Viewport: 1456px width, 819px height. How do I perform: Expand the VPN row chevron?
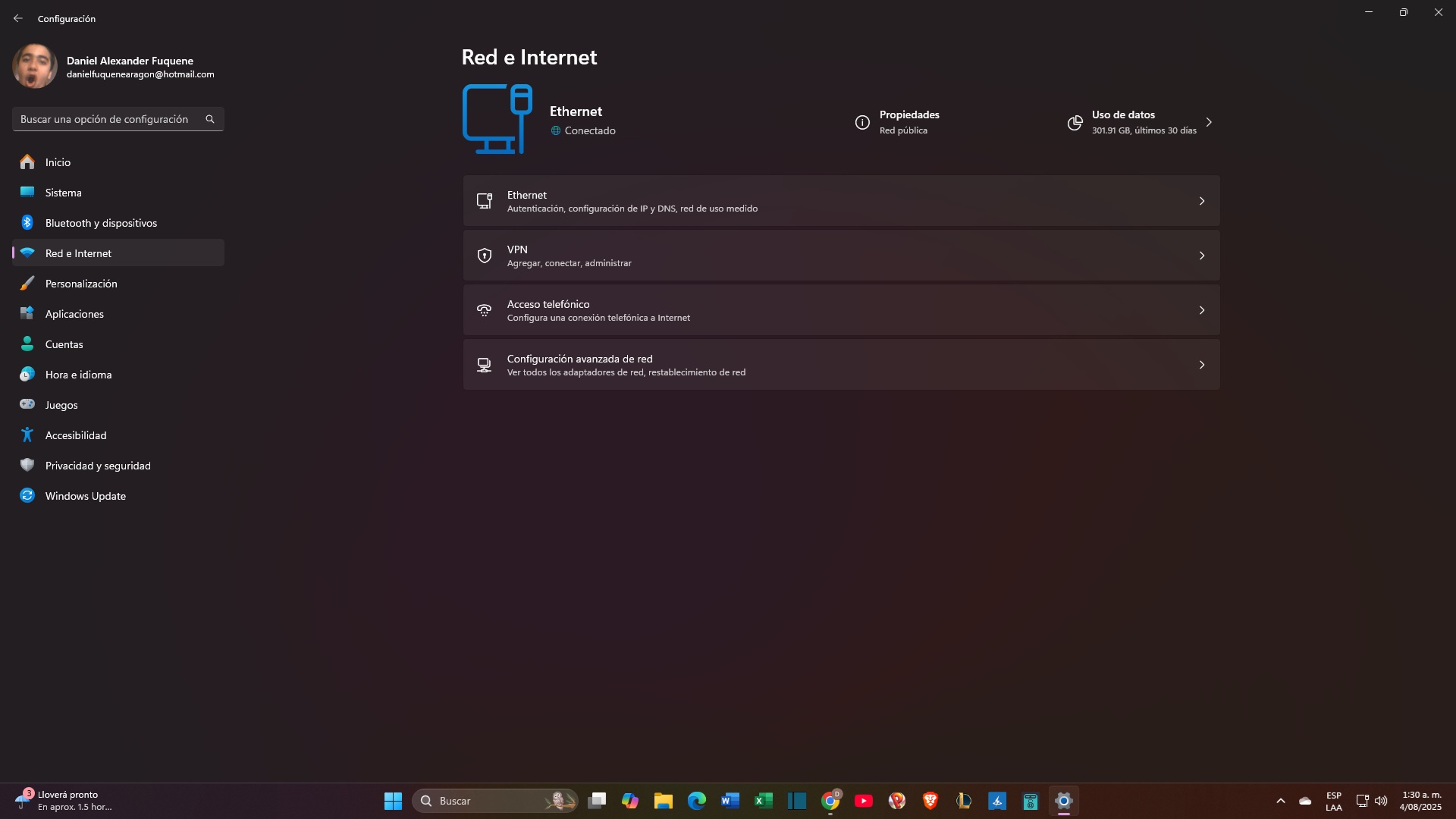pos(1201,256)
